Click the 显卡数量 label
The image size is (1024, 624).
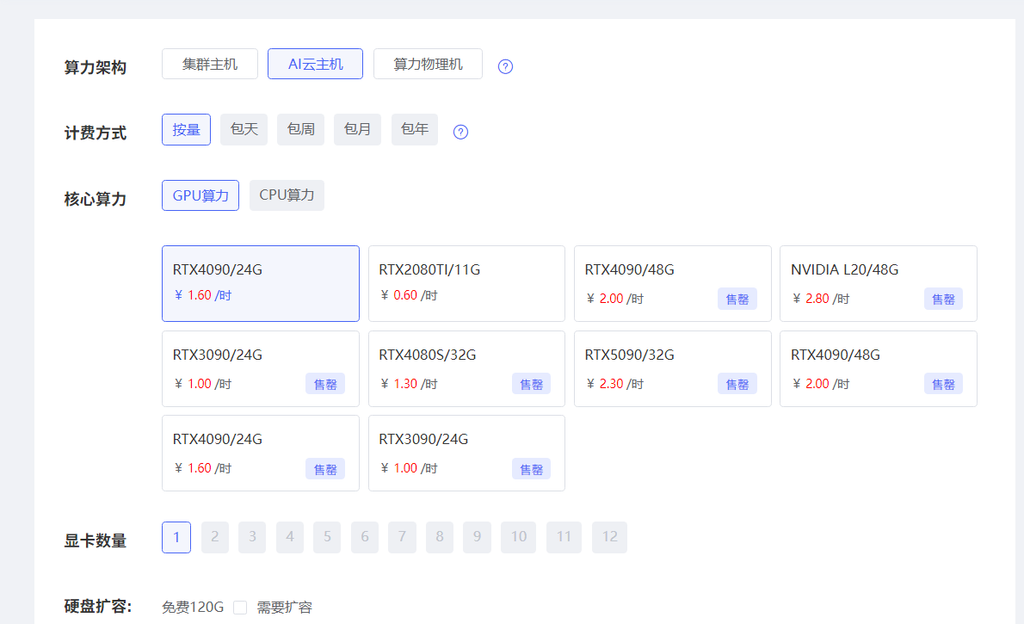pos(95,541)
